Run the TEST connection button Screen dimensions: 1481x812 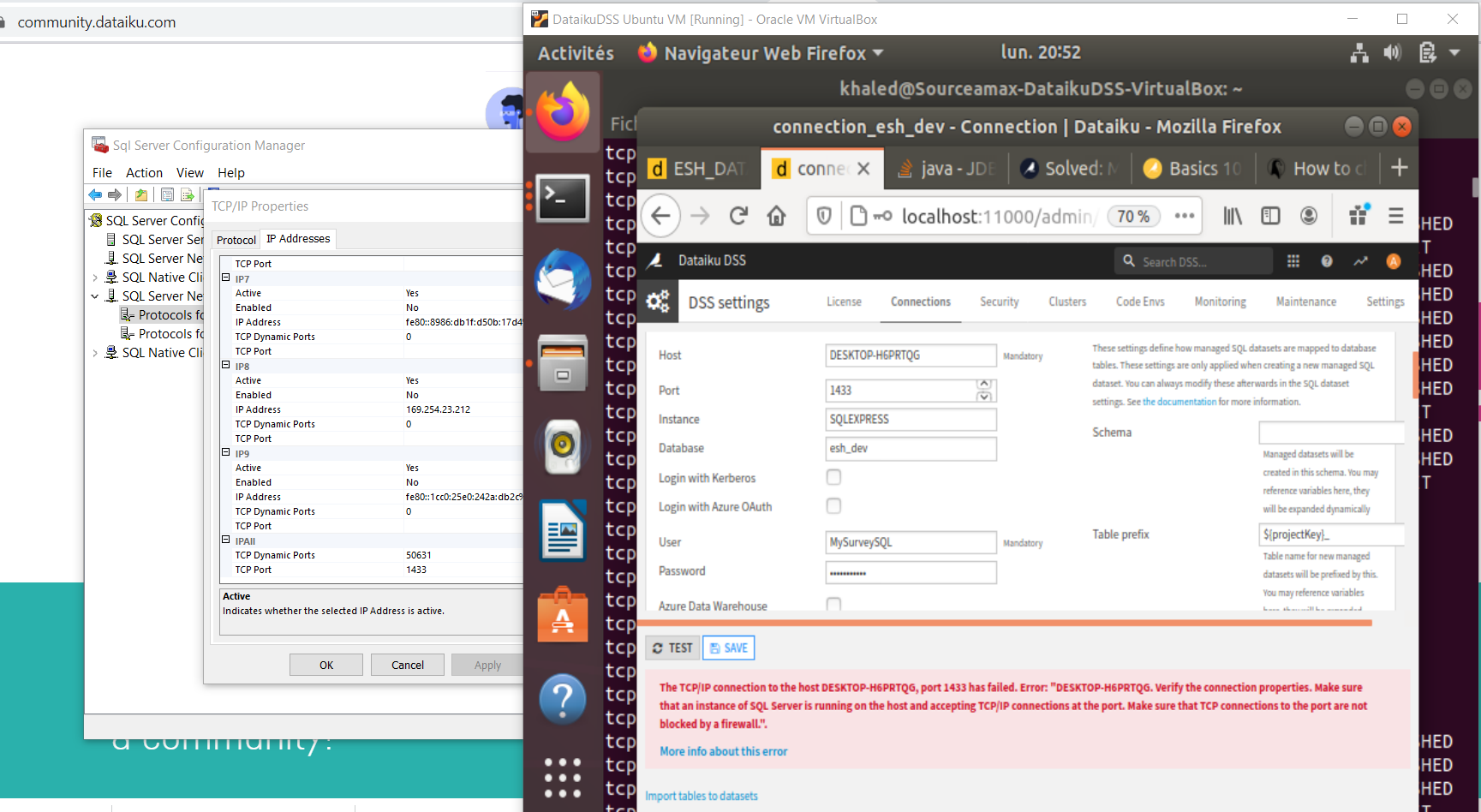[672, 648]
